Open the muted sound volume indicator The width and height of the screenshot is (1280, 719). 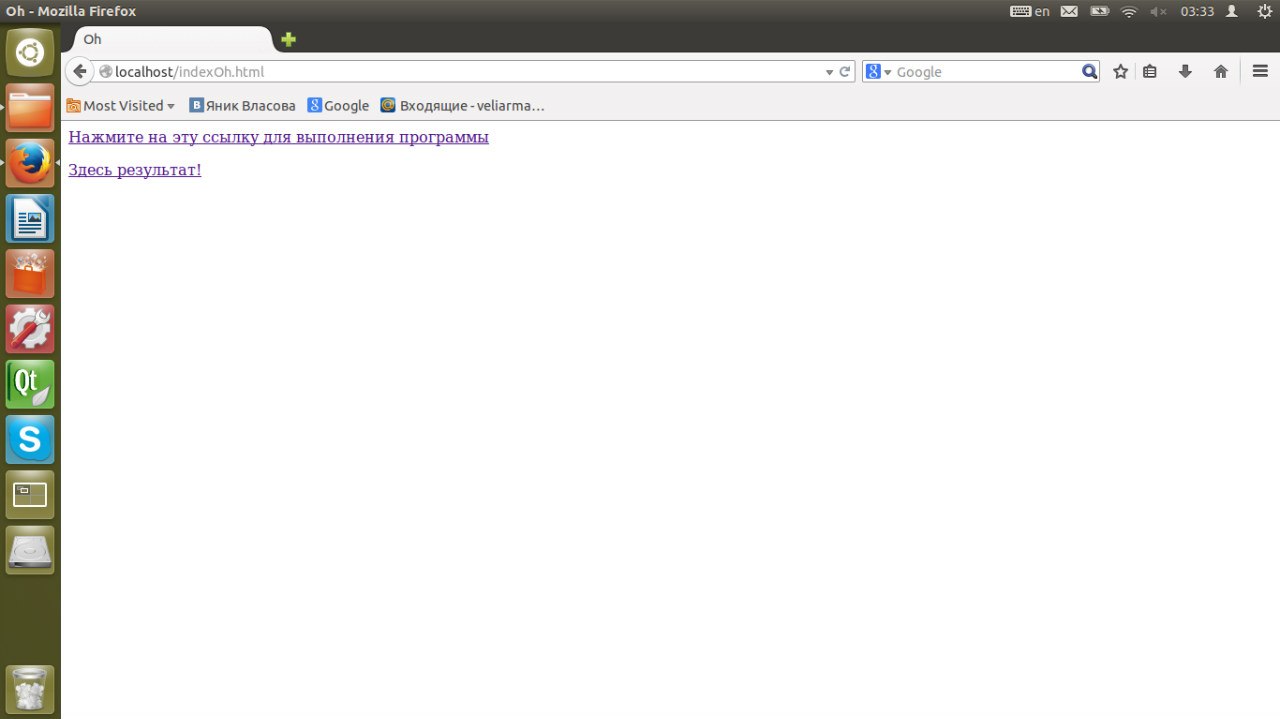(x=1158, y=11)
